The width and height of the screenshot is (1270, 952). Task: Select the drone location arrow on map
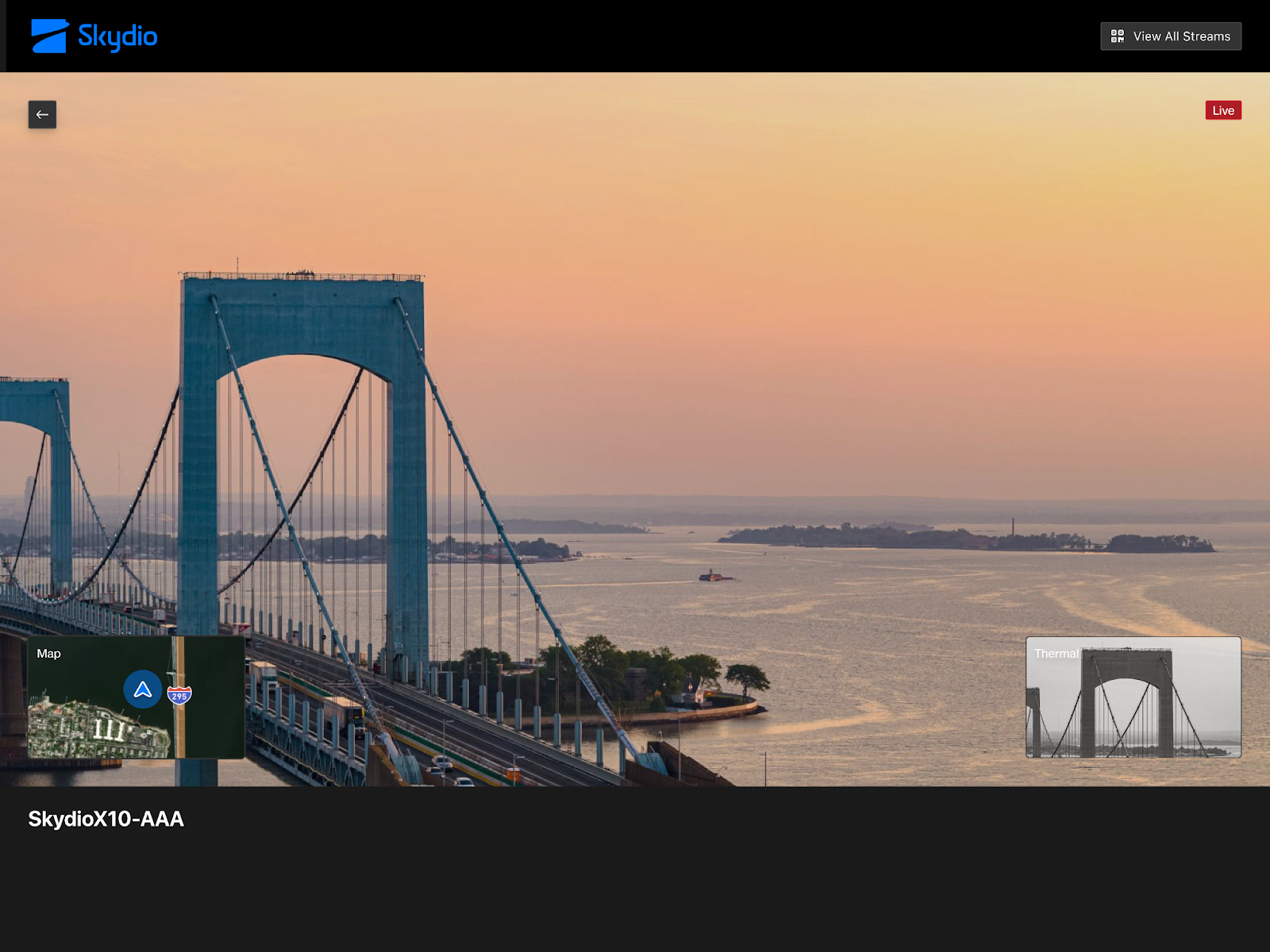click(x=143, y=689)
